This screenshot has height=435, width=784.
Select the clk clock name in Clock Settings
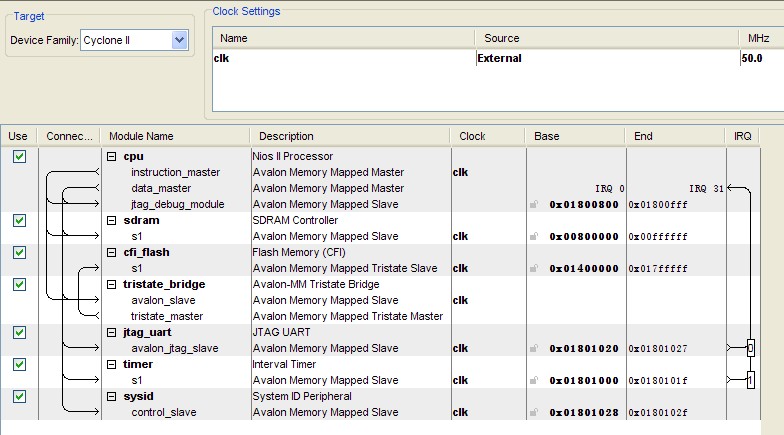click(x=222, y=59)
